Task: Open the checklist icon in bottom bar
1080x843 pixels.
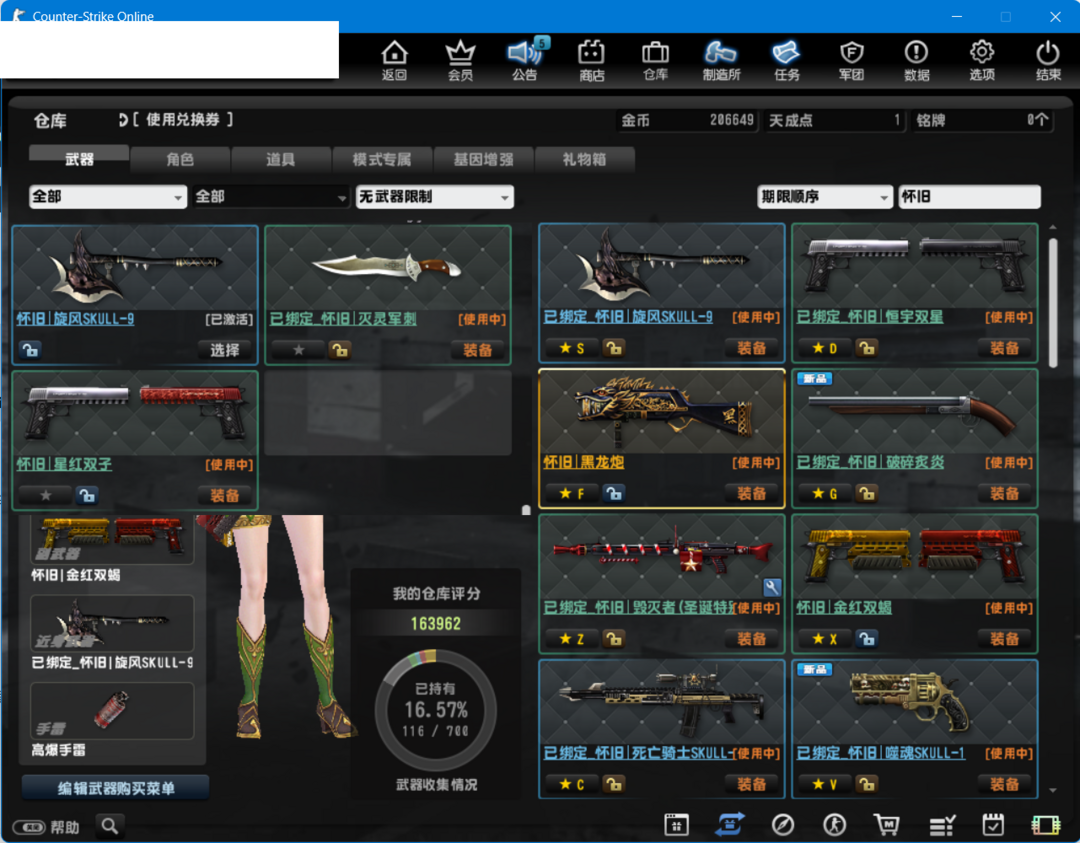Action: pos(942,824)
